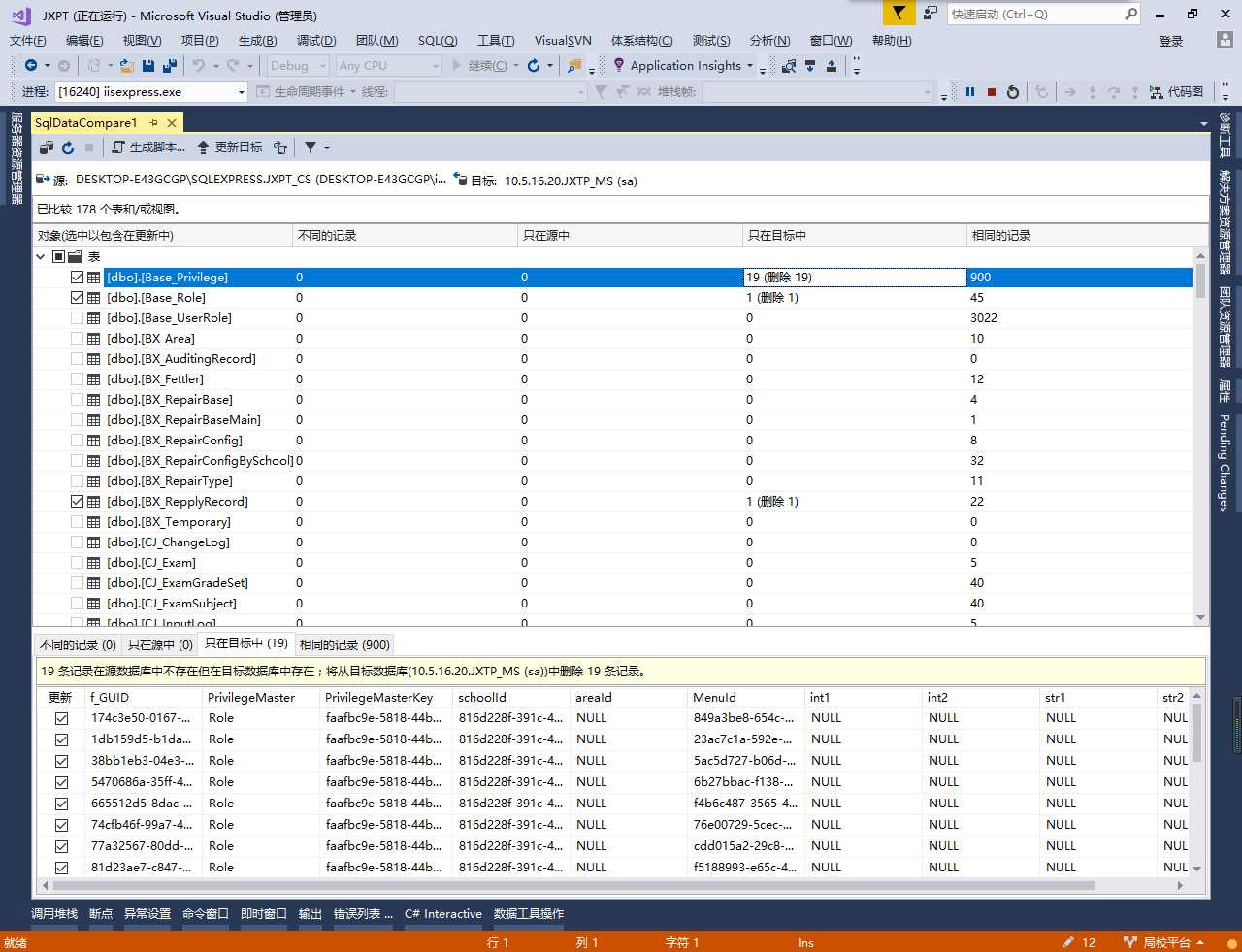Click the debug Restart circular arrow icon
1242x952 pixels.
(1013, 91)
